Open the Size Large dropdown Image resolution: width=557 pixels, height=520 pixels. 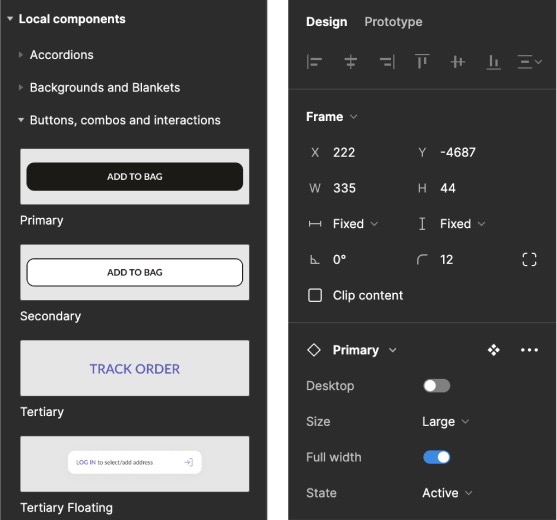pos(445,422)
